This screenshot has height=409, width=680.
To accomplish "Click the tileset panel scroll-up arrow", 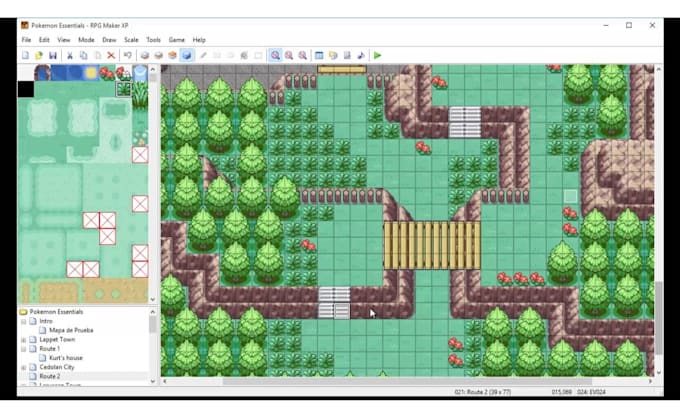I will point(153,69).
